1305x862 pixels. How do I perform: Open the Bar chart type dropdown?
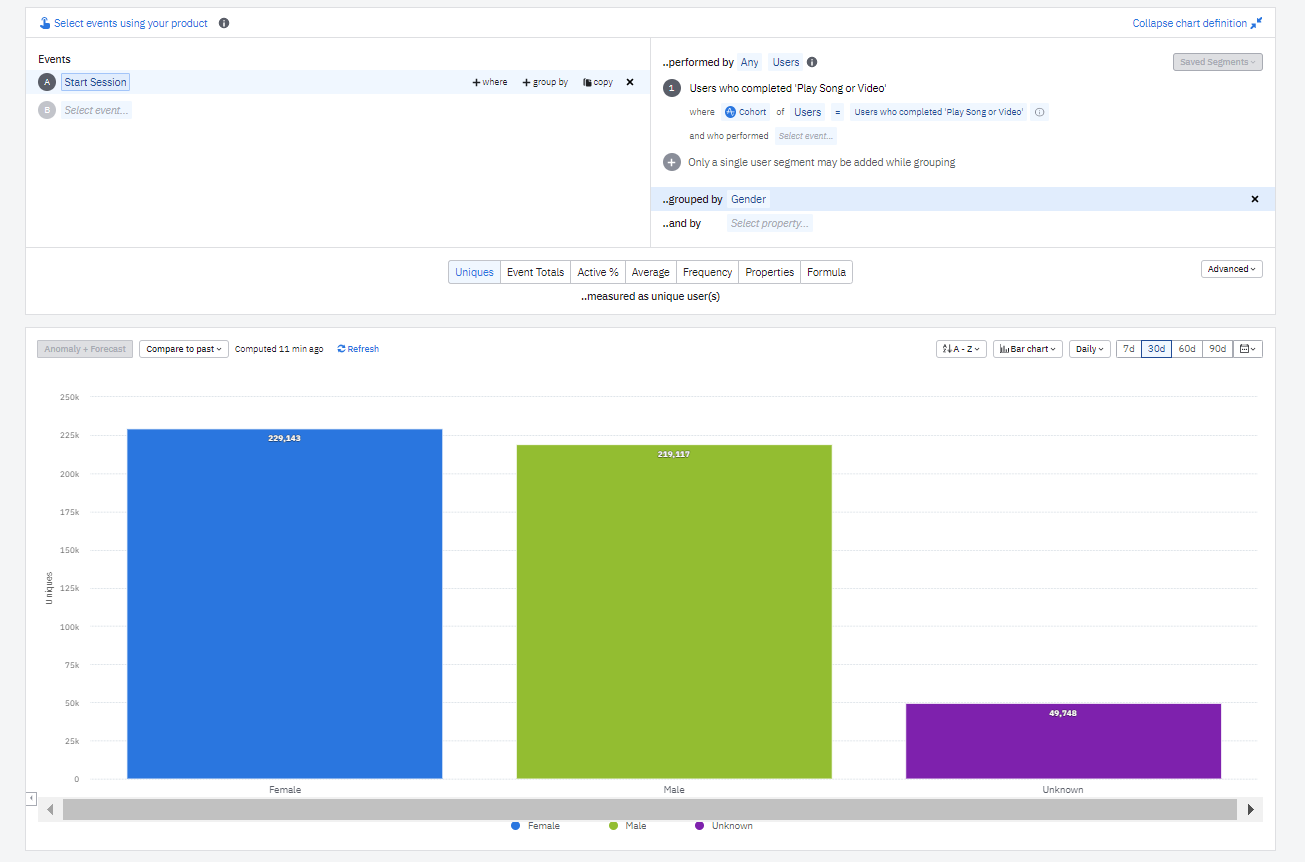point(1028,349)
